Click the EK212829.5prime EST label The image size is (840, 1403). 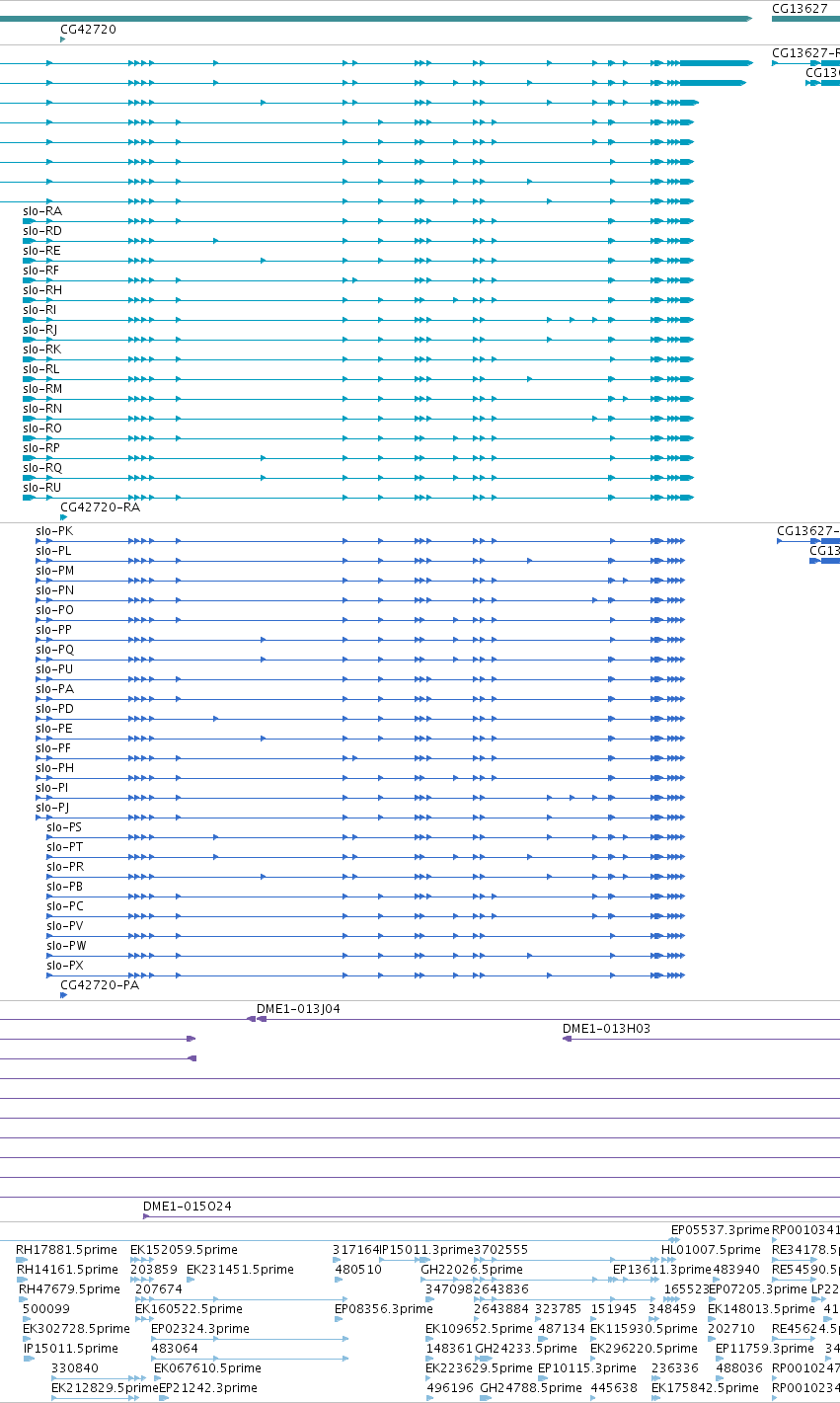pos(105,1388)
